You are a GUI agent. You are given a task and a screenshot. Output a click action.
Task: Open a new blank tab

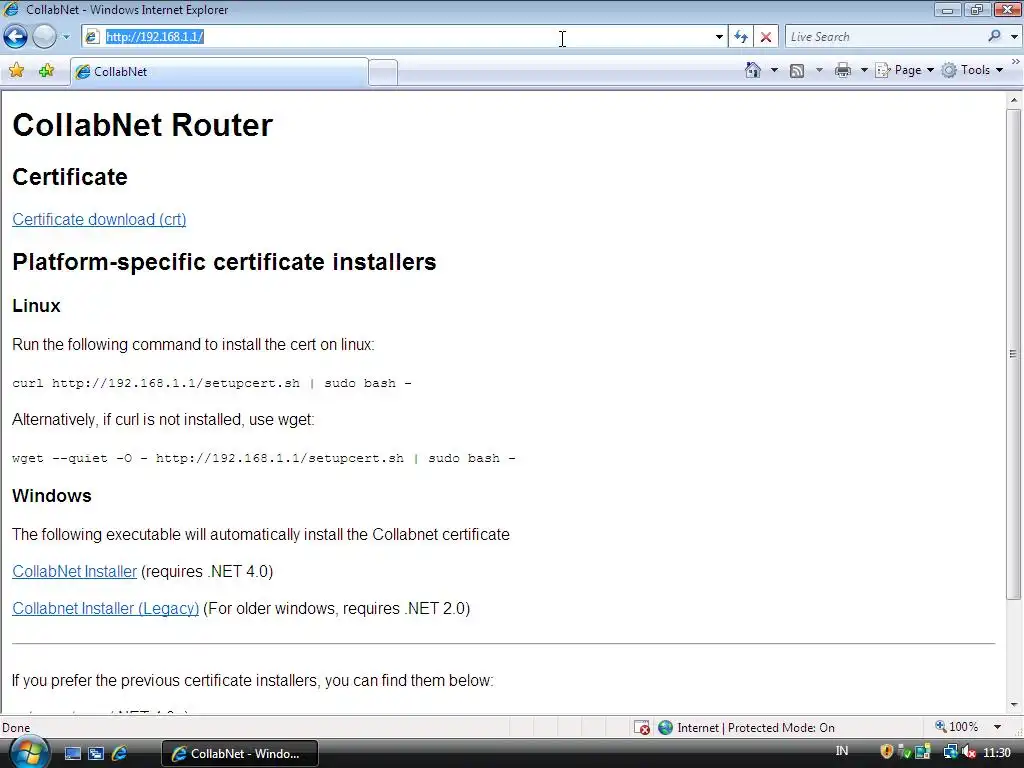[x=383, y=72]
